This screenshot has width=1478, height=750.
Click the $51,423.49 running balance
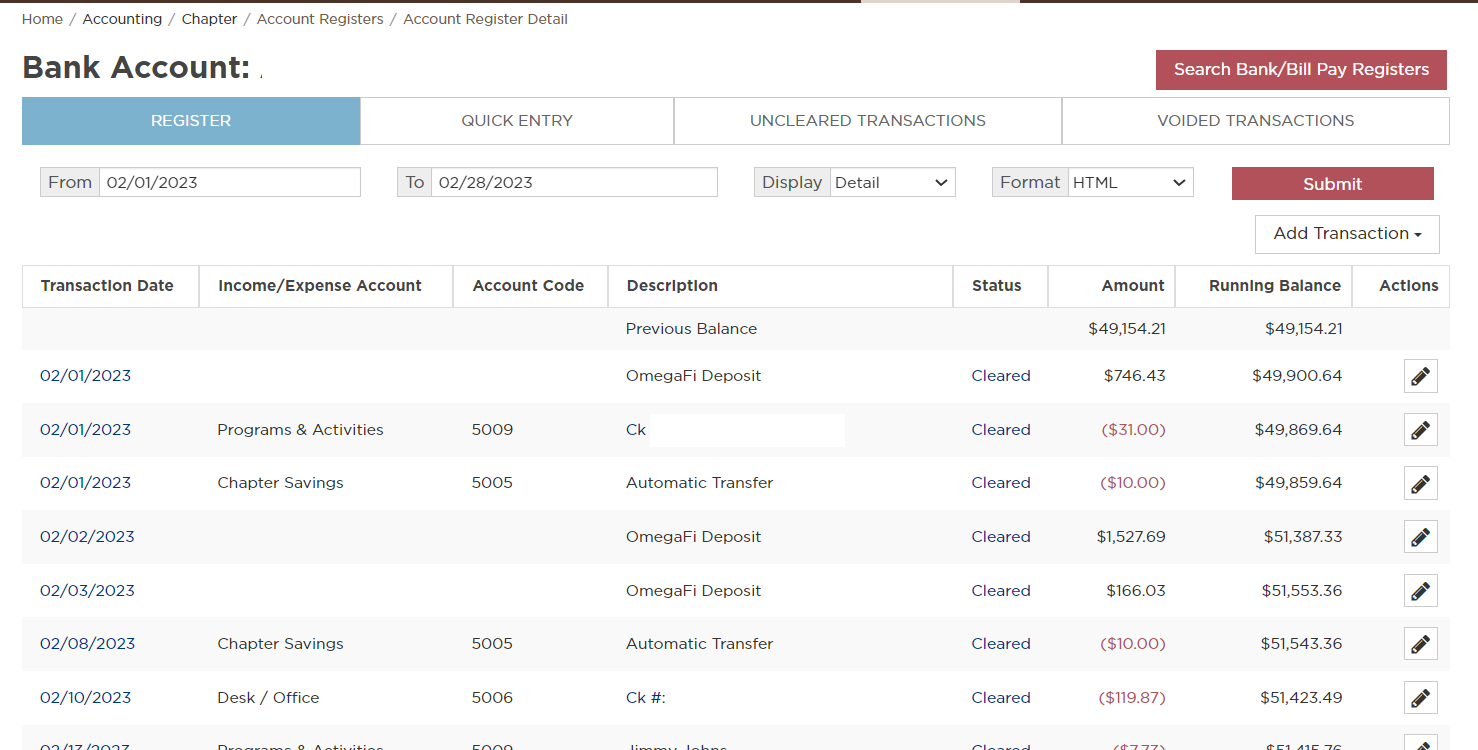click(x=1301, y=698)
